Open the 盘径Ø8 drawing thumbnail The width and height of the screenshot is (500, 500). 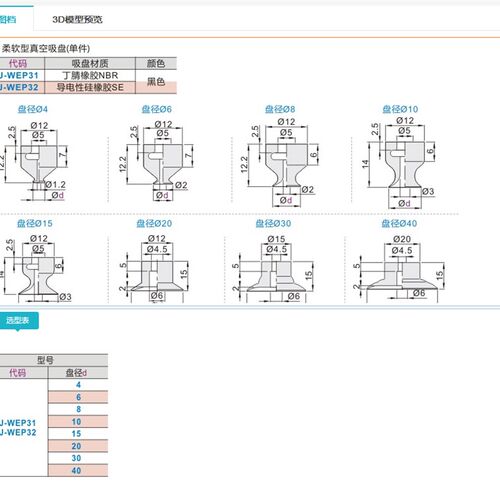click(279, 162)
